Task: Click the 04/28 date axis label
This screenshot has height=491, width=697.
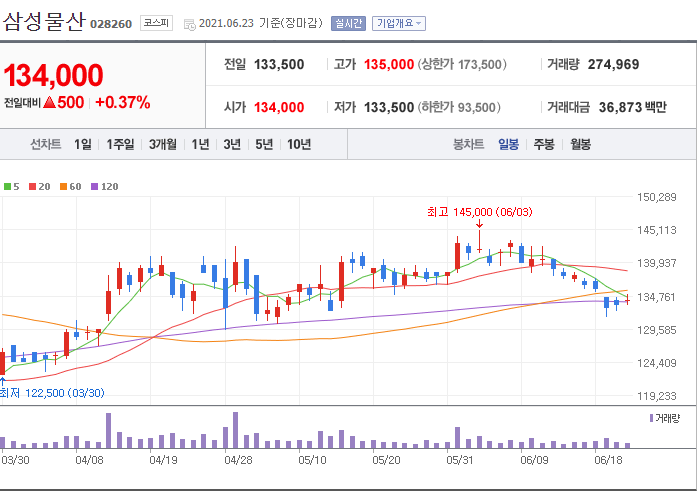Action: [238, 460]
